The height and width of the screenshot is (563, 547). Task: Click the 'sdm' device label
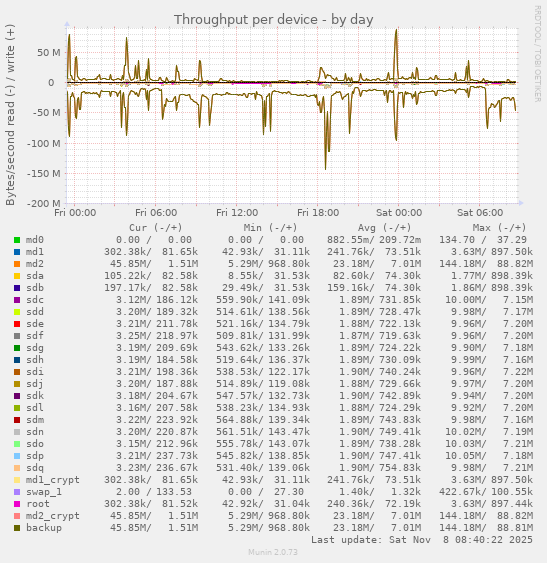pyautogui.click(x=35, y=420)
